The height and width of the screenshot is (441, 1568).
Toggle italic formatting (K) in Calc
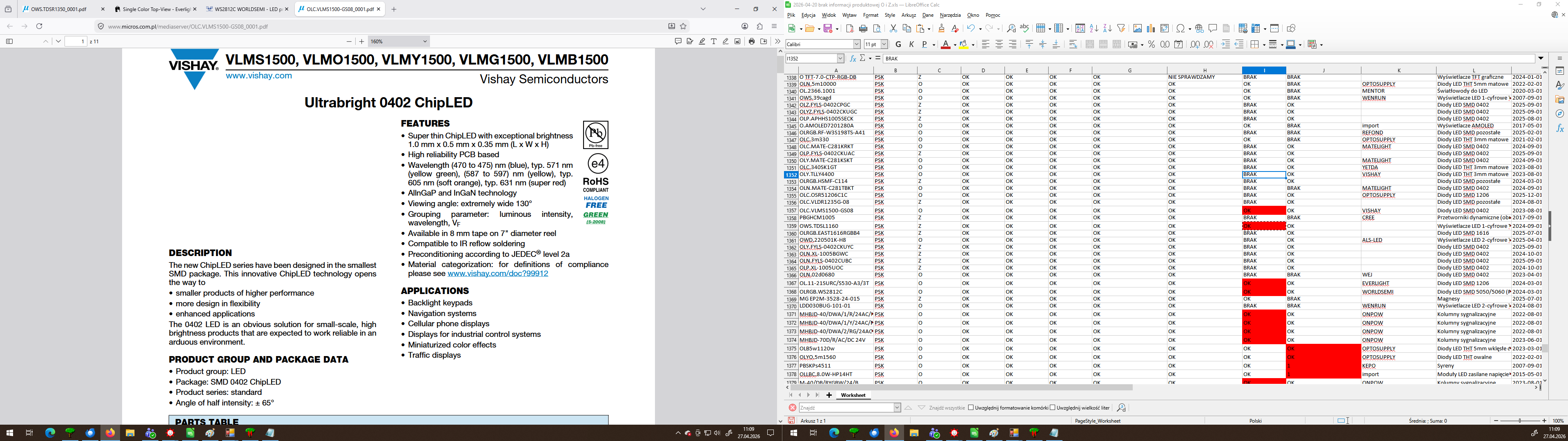(x=911, y=45)
